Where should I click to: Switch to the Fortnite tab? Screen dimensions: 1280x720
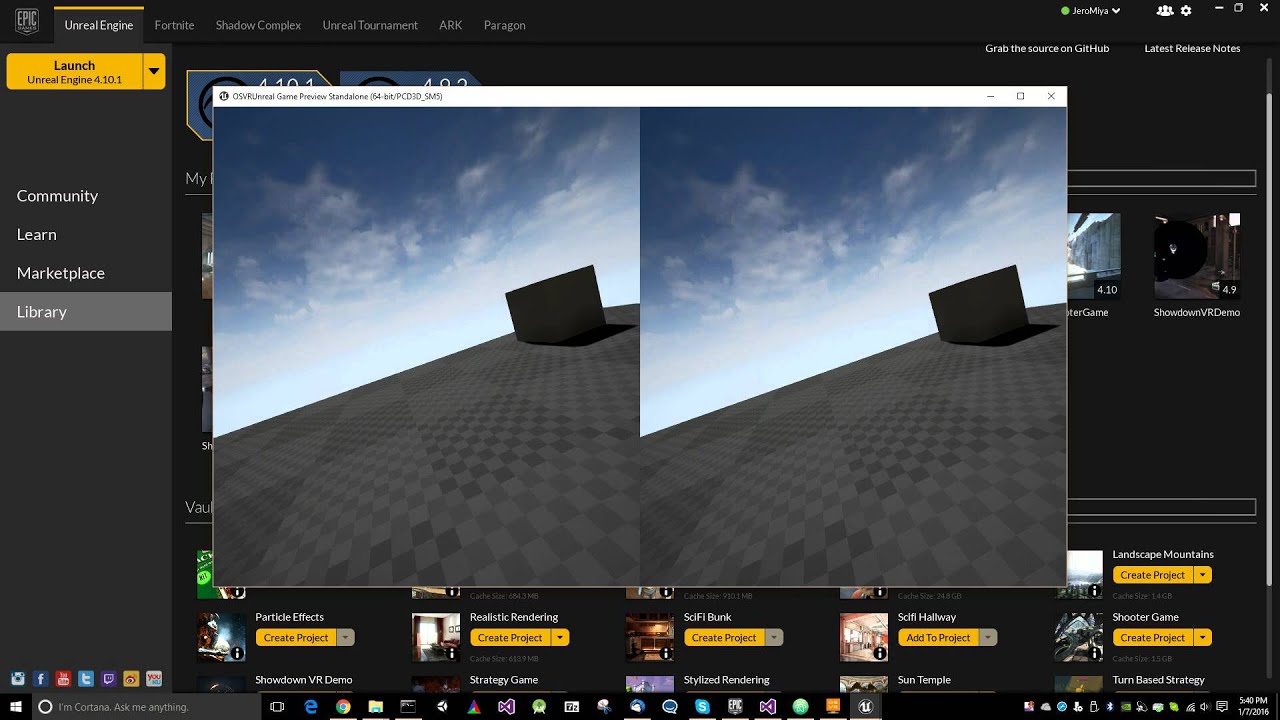pyautogui.click(x=174, y=25)
